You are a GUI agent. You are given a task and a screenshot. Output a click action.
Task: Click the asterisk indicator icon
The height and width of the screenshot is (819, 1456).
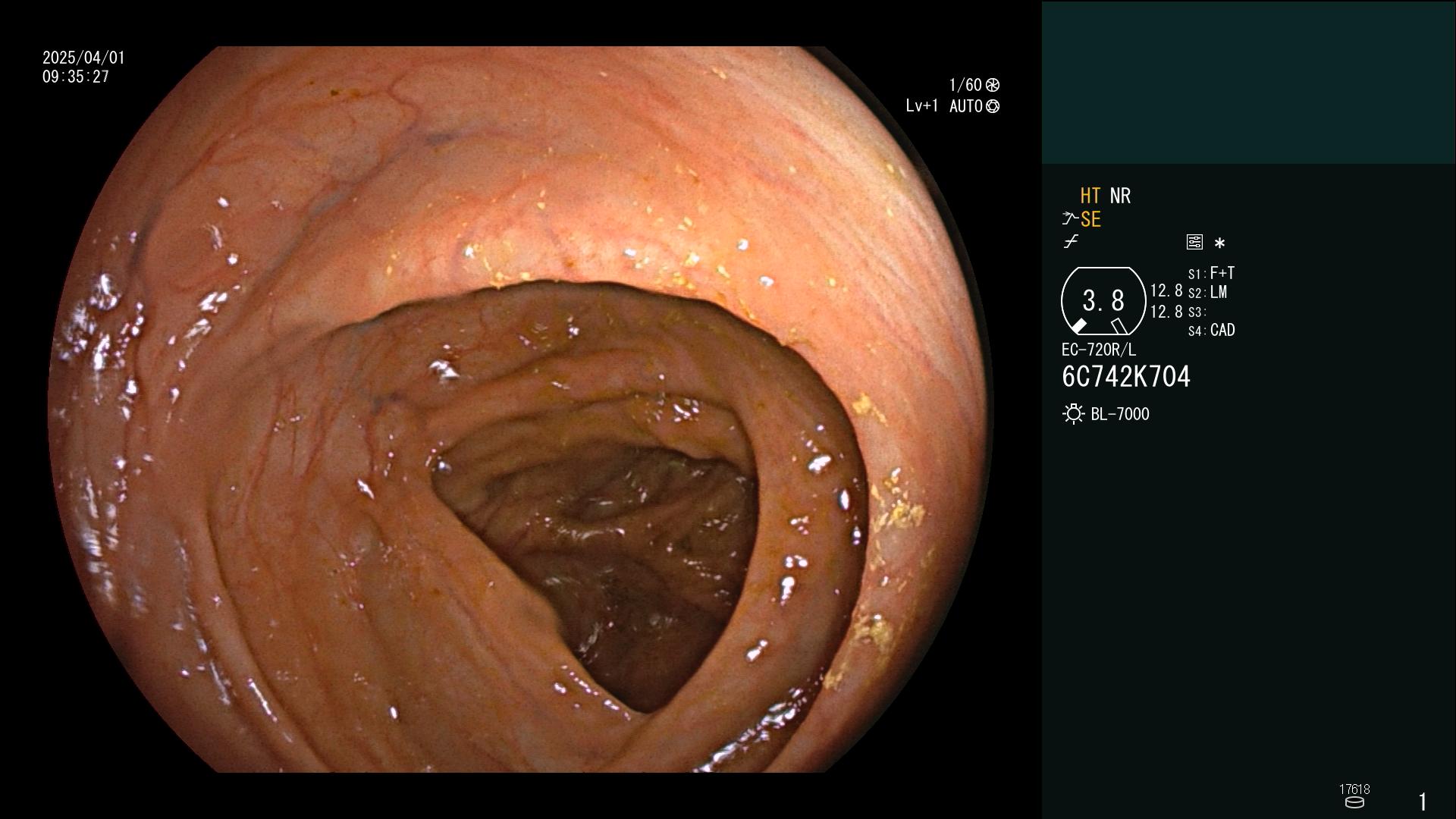1219,243
